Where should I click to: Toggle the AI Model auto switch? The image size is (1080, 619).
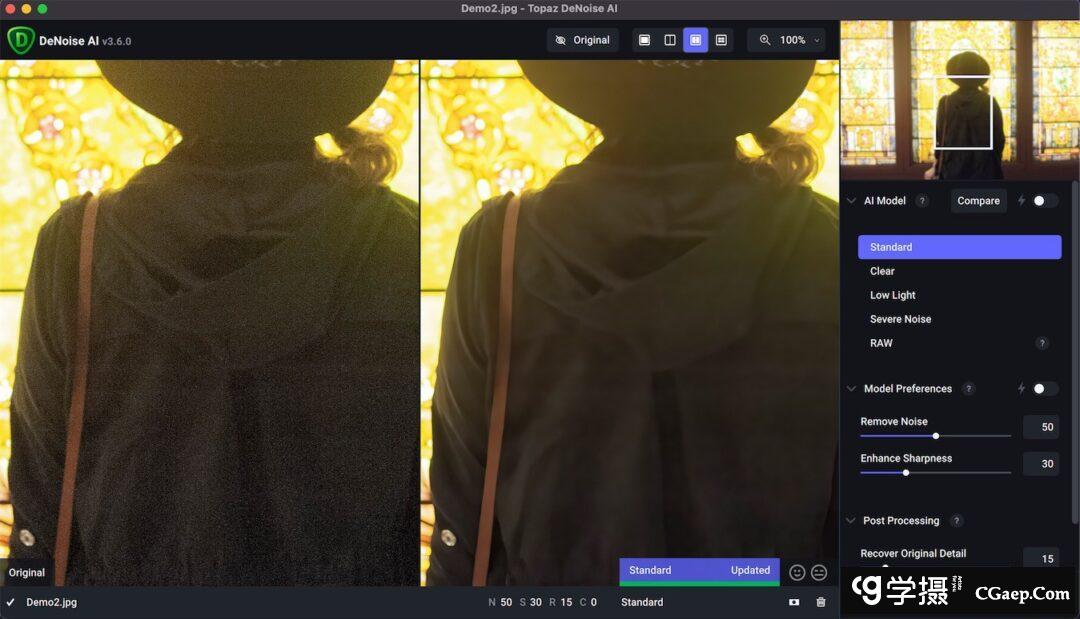click(1044, 201)
